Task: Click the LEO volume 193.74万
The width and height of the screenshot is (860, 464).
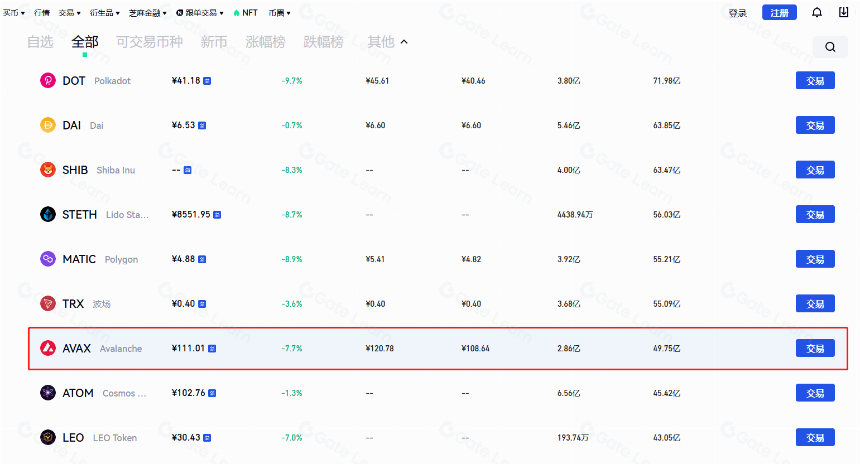Action: tap(573, 437)
